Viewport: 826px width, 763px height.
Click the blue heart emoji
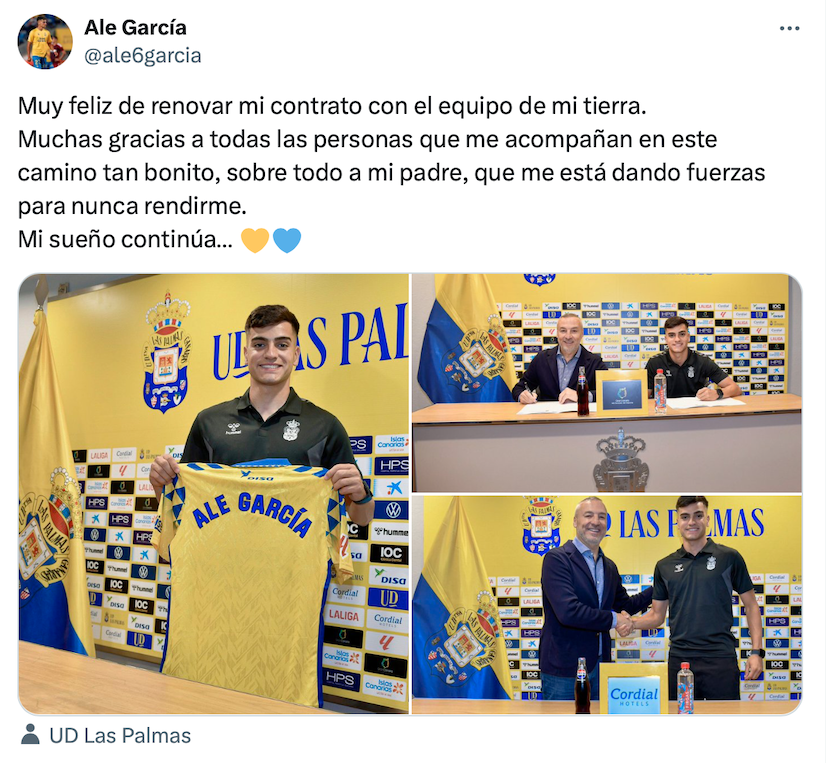click(287, 240)
